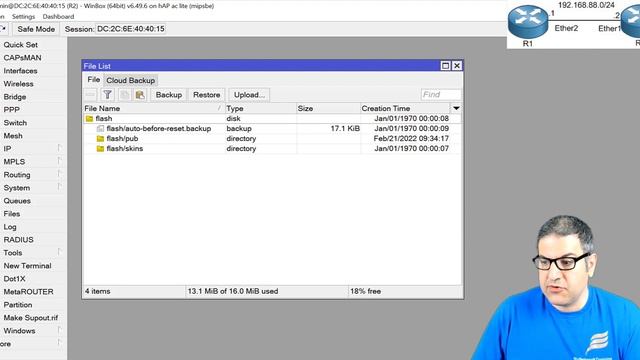Maximize the File List window
The height and width of the screenshot is (360, 640).
(x=445, y=66)
